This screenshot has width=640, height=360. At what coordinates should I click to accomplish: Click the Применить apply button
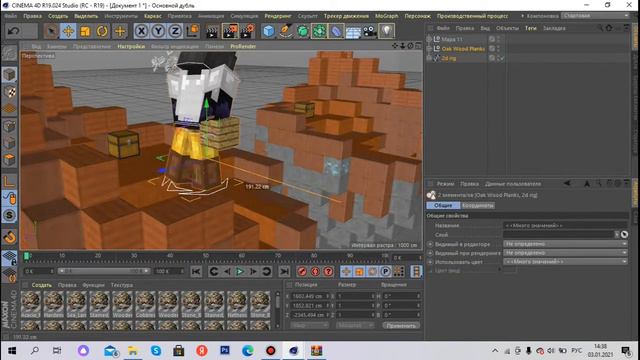401,325
